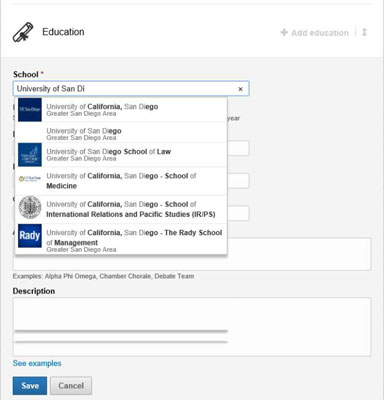The image size is (384, 400).
Task: Open the See examples link
Action: point(37,363)
